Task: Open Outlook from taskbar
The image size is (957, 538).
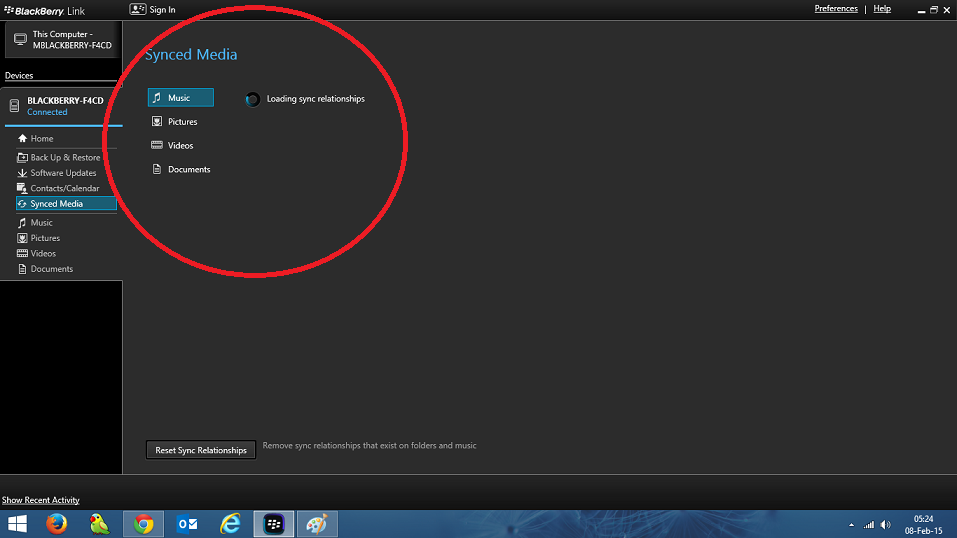Action: 187,524
